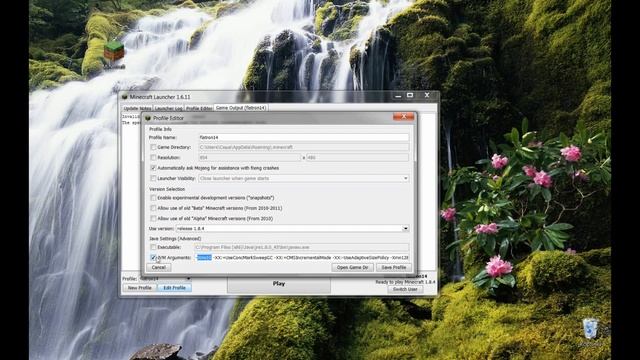Enable the Game Directory checkbox

coord(153,147)
